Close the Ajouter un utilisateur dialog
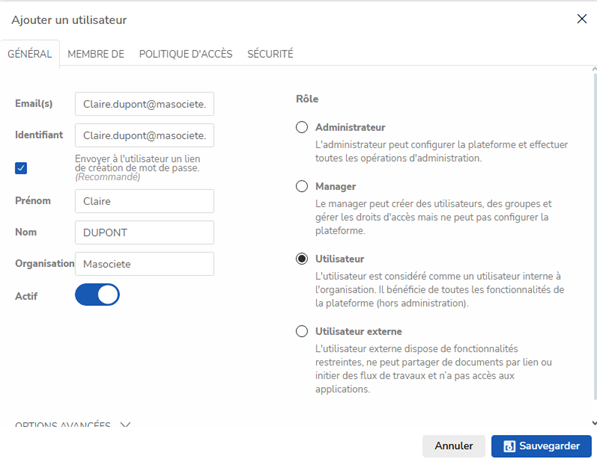This screenshot has width=597, height=462. coord(582,19)
